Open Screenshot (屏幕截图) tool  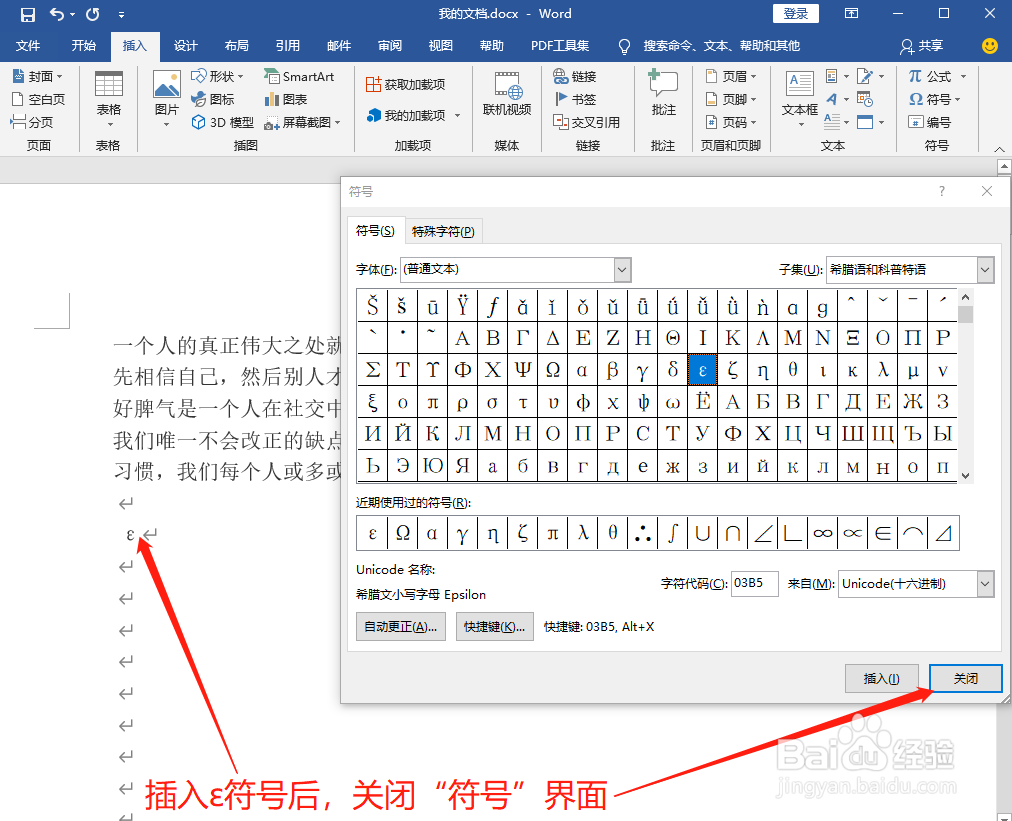click(302, 122)
